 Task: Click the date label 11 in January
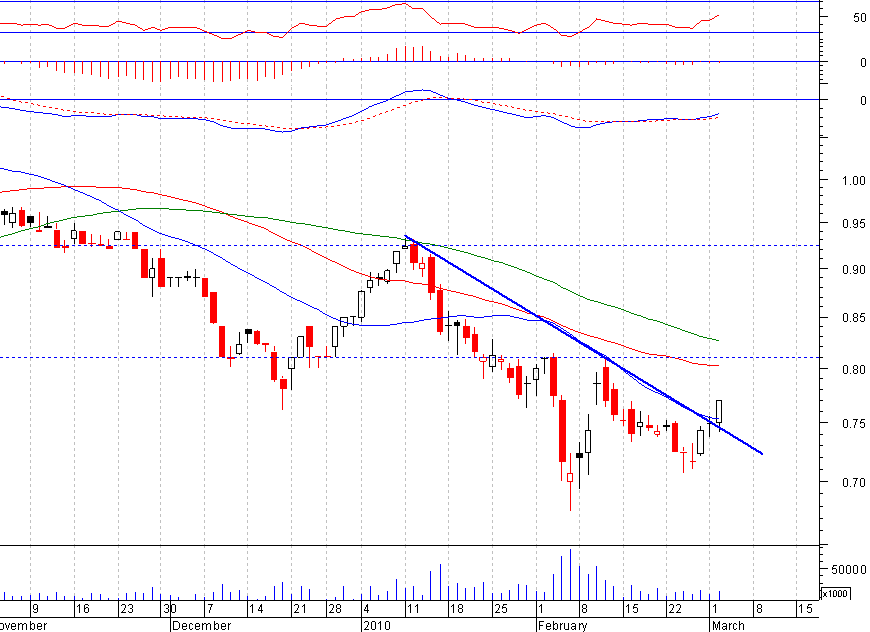pyautogui.click(x=413, y=609)
